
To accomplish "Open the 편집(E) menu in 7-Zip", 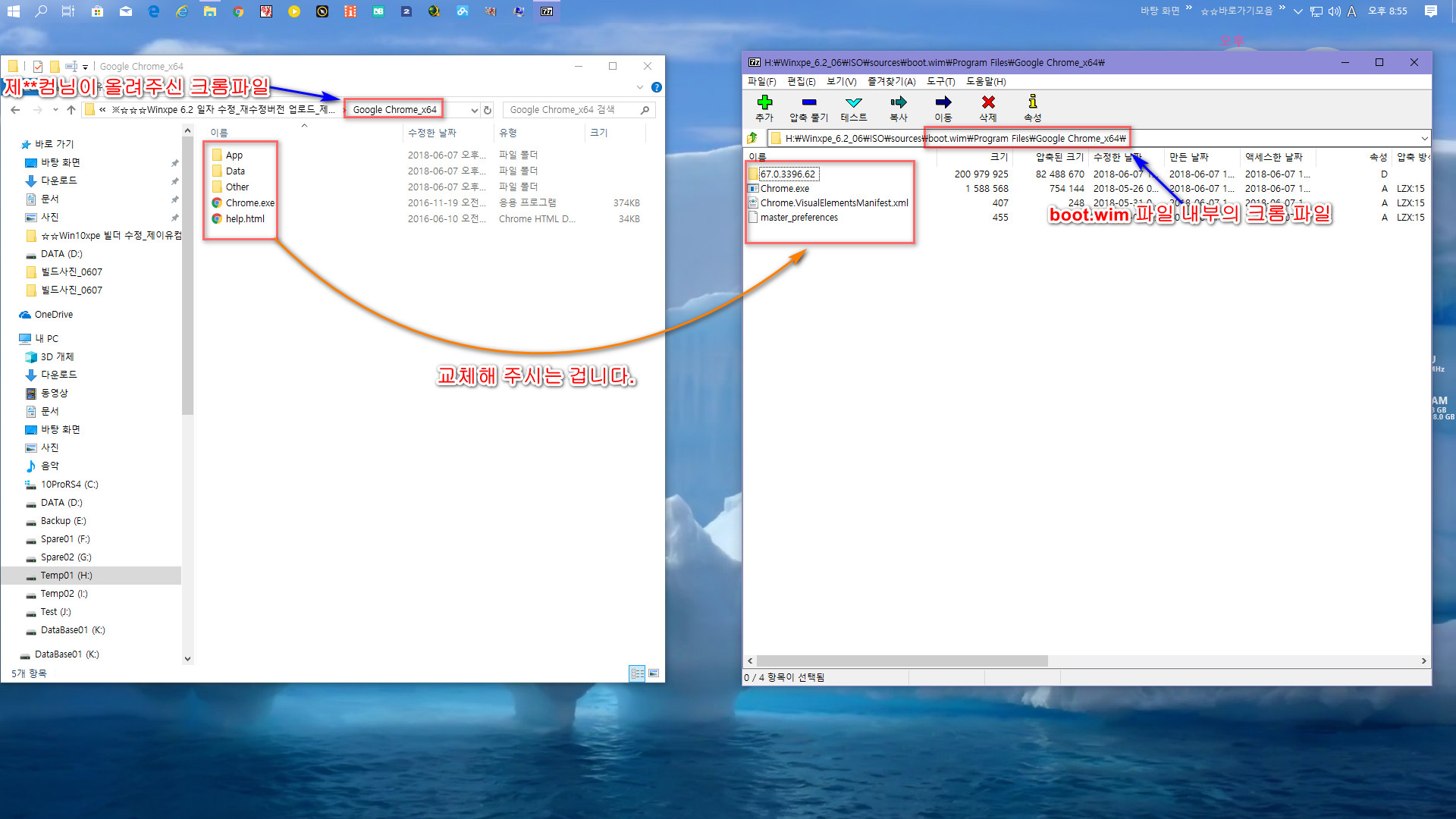I will (x=802, y=81).
